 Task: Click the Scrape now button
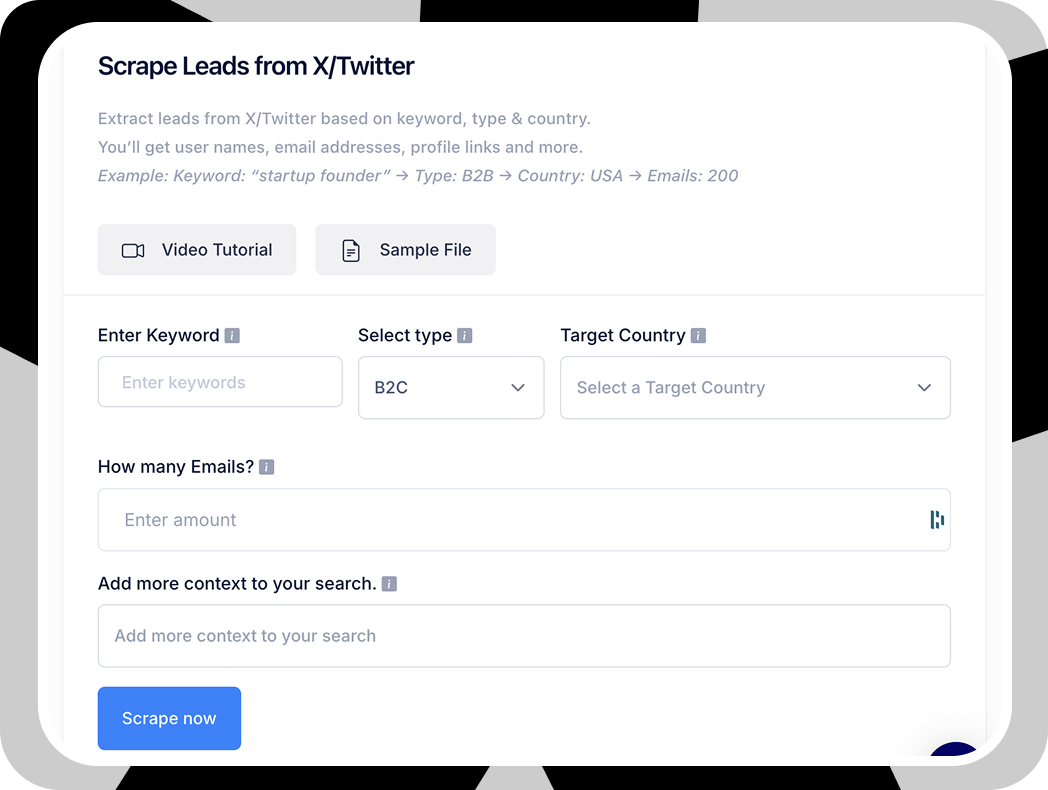(169, 718)
